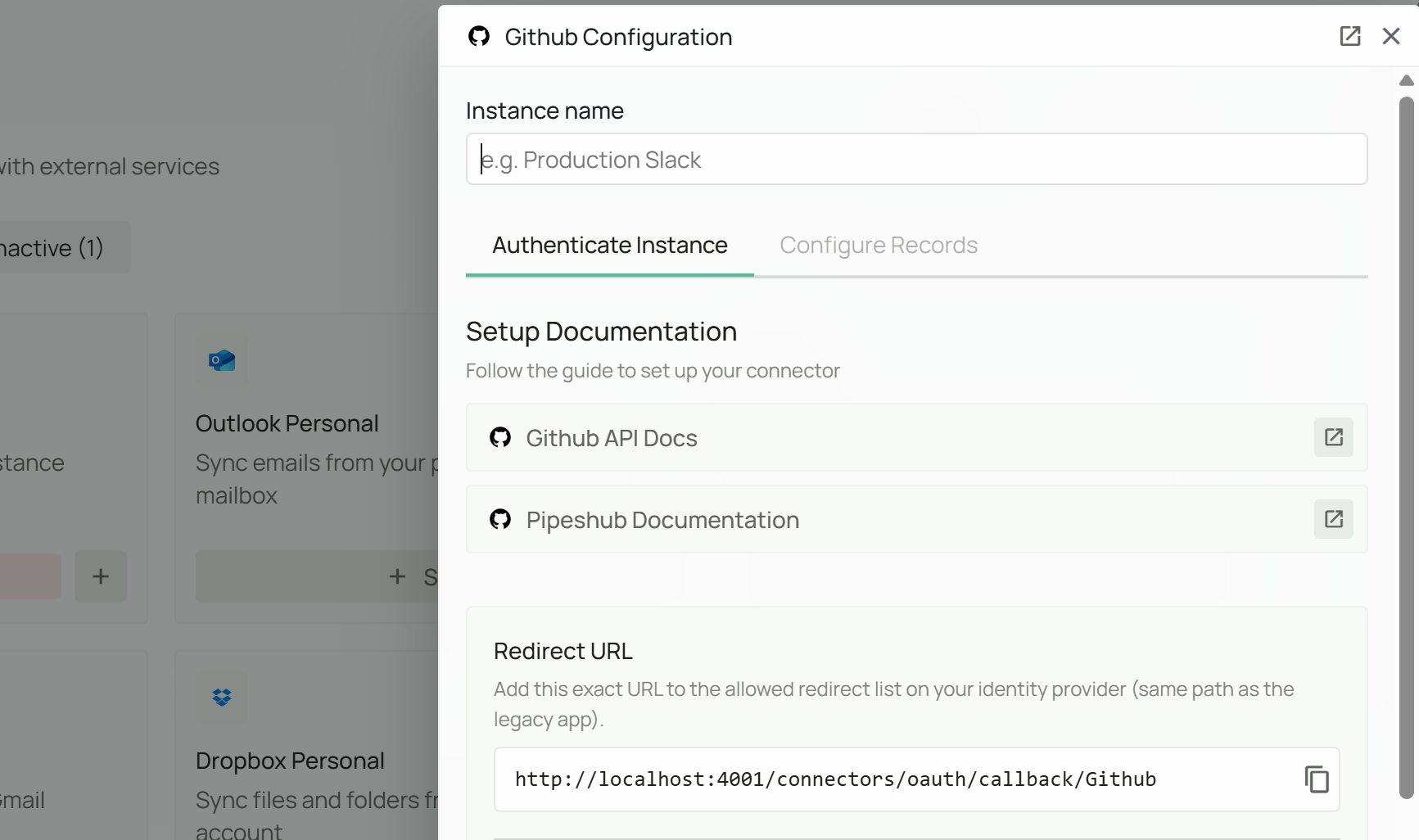Switch to Authenticate Instance tab
Screen dimensions: 1419x840
click(609, 245)
